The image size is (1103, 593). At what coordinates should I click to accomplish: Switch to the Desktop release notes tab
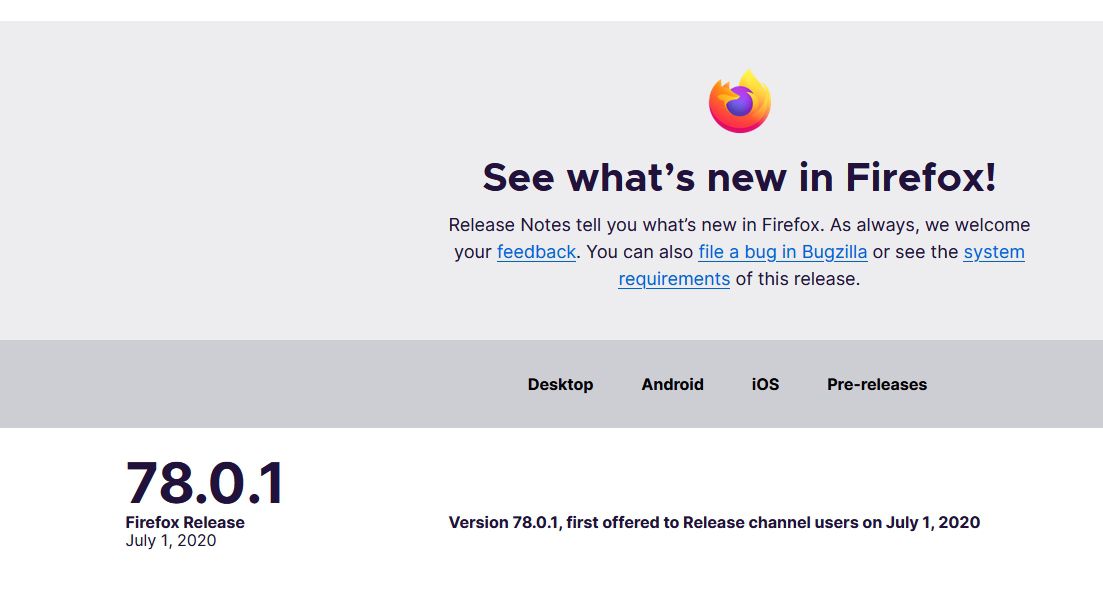tap(560, 384)
